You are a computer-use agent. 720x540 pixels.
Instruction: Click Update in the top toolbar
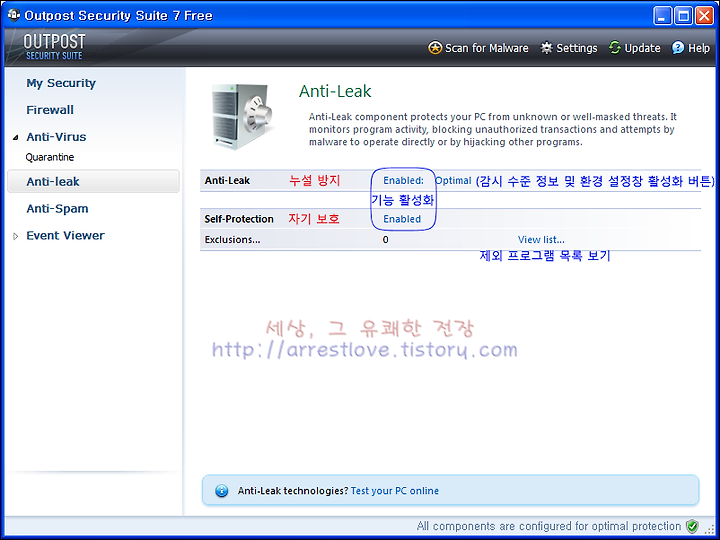pos(635,48)
